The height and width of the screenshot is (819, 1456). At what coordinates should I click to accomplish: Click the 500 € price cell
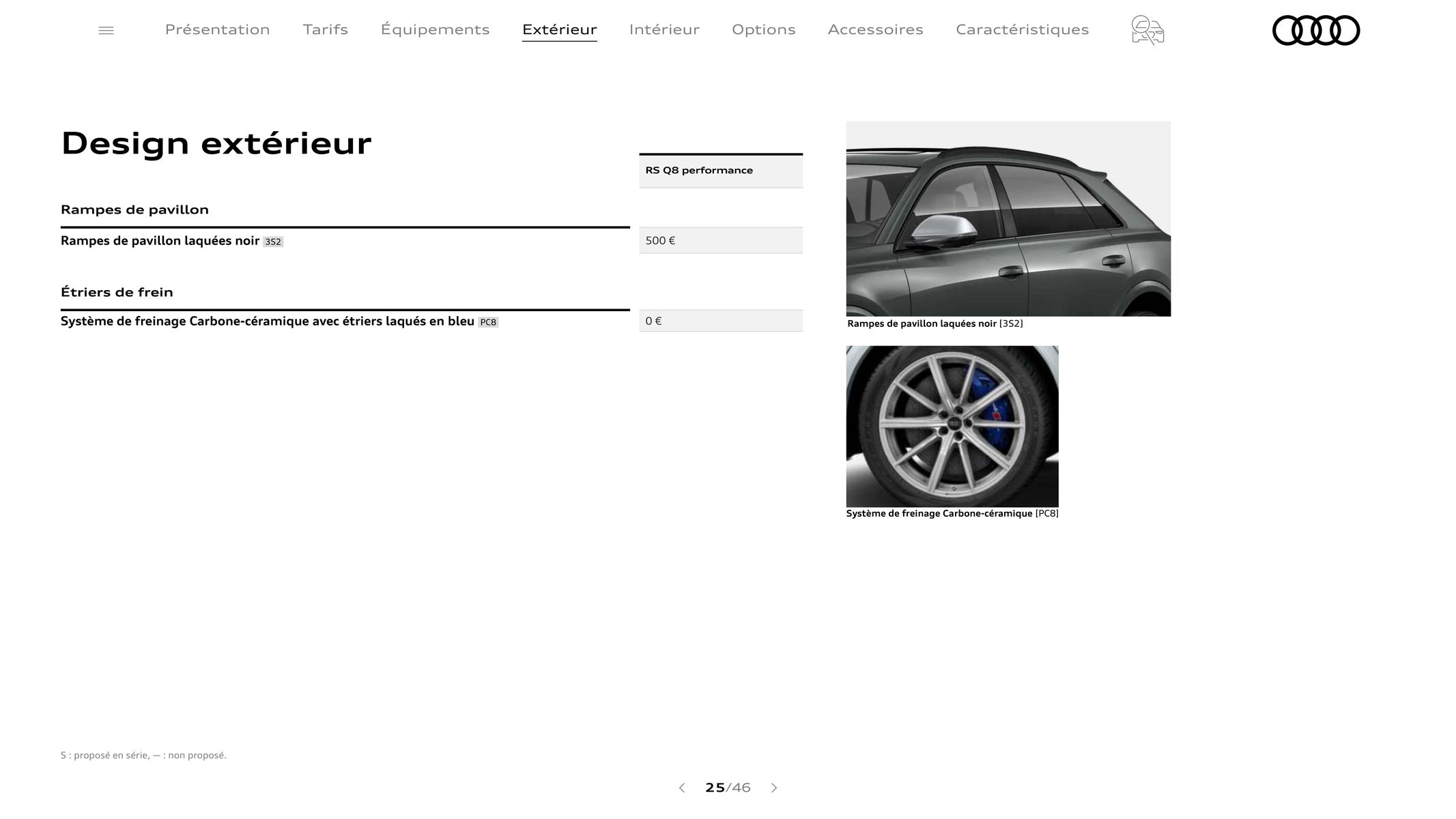[x=721, y=240]
